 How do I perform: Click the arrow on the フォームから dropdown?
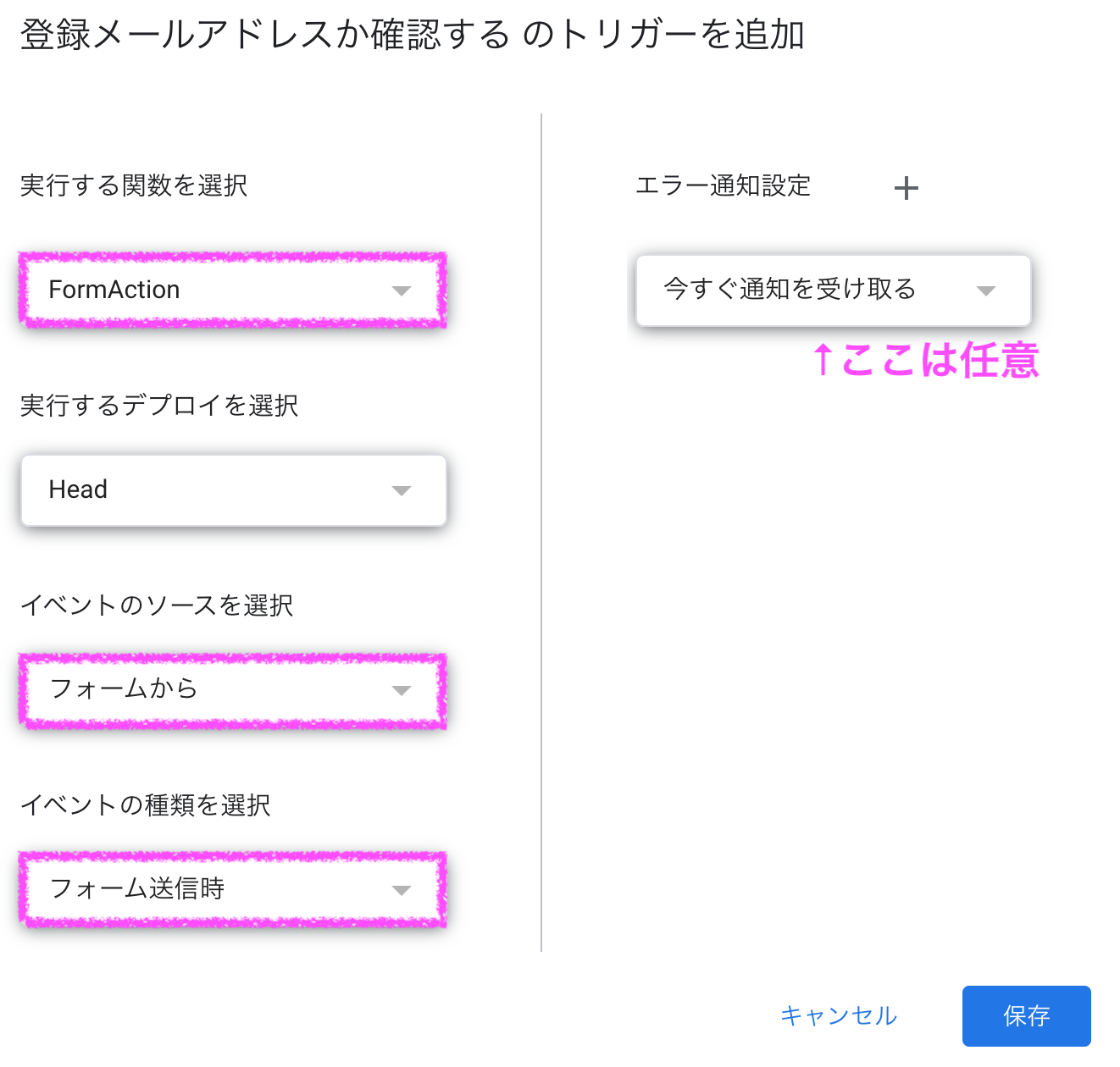tap(402, 690)
